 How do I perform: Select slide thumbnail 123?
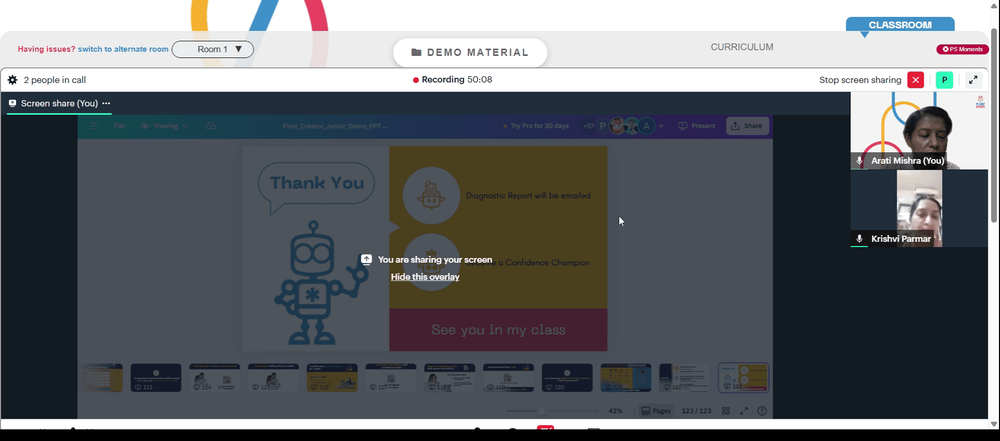[x=743, y=377]
